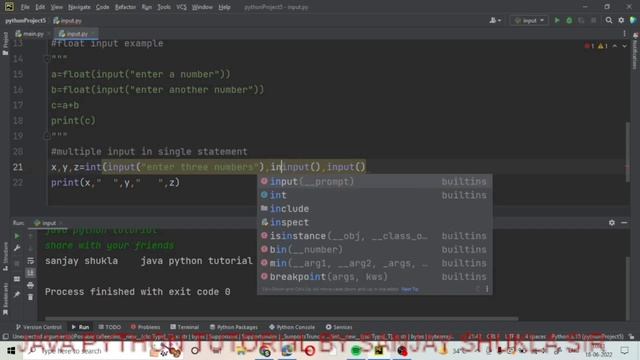Select the input.py editor tab
The width and height of the screenshot is (640, 360).
point(76,34)
